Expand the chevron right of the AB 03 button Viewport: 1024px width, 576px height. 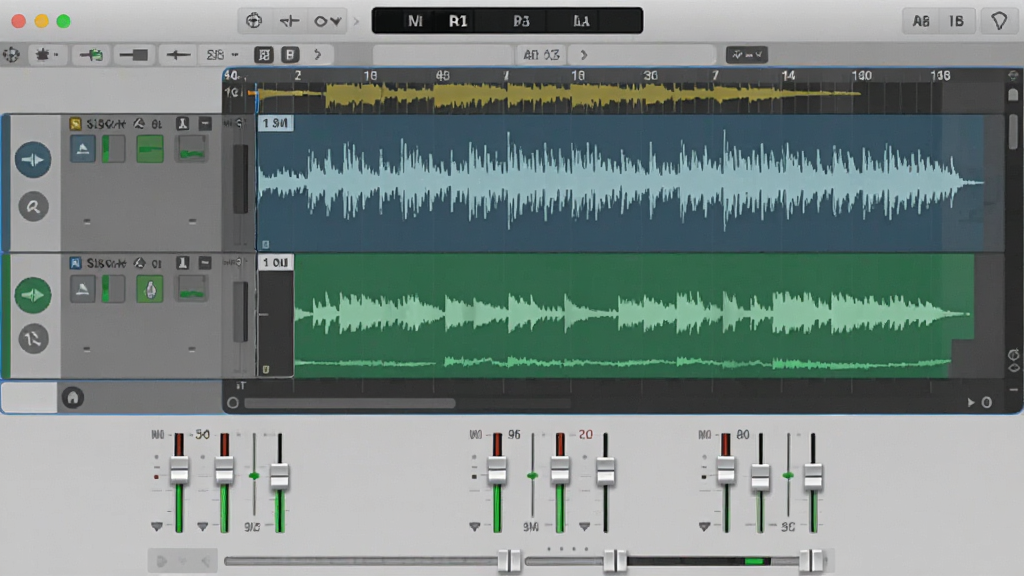tap(584, 55)
